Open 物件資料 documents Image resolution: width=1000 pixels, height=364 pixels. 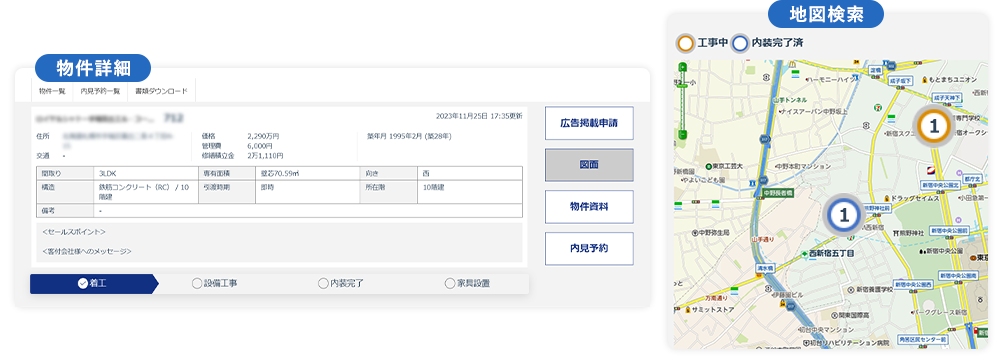click(589, 207)
